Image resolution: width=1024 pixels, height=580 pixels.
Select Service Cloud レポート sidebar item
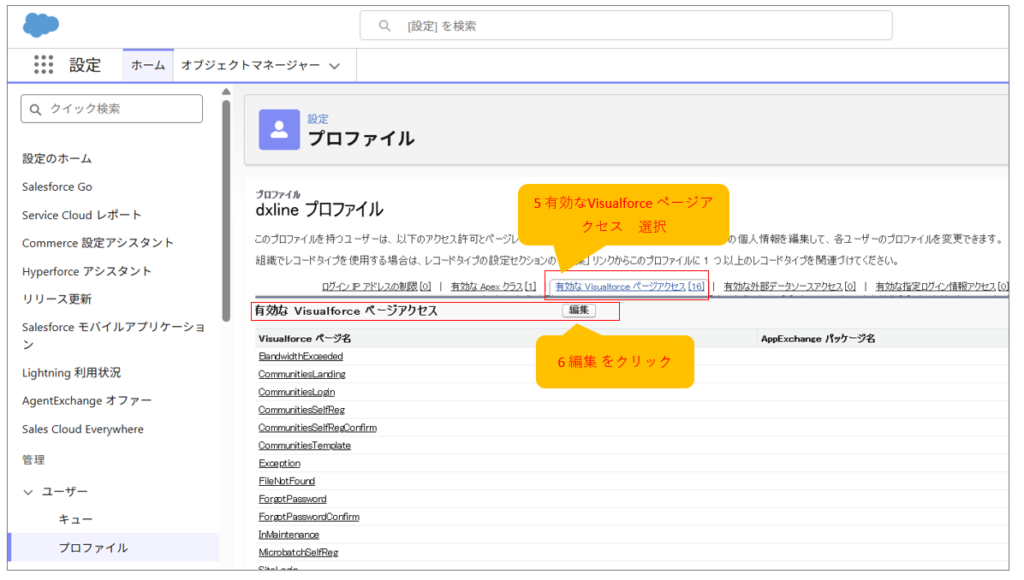pos(81,215)
